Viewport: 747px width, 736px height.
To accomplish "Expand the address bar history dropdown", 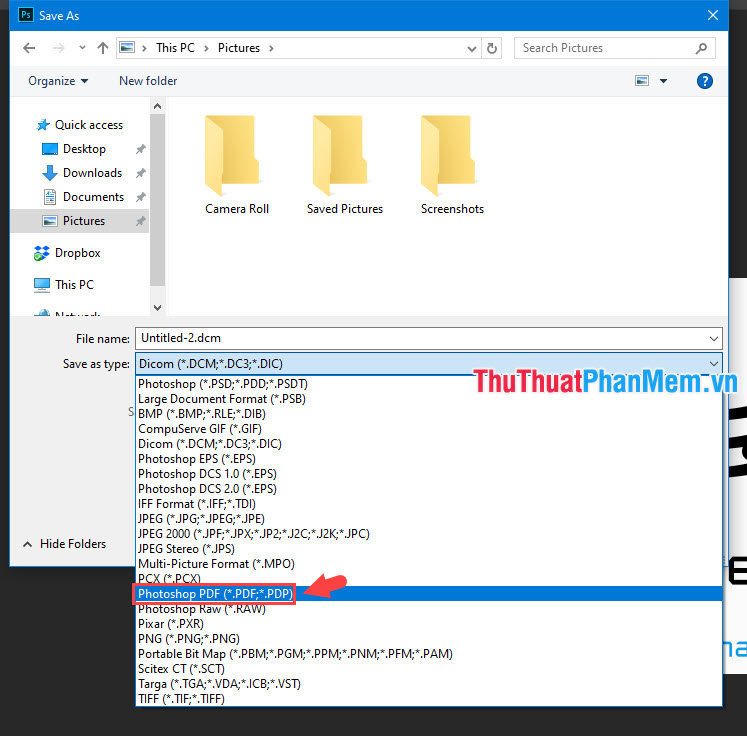I will coord(472,49).
